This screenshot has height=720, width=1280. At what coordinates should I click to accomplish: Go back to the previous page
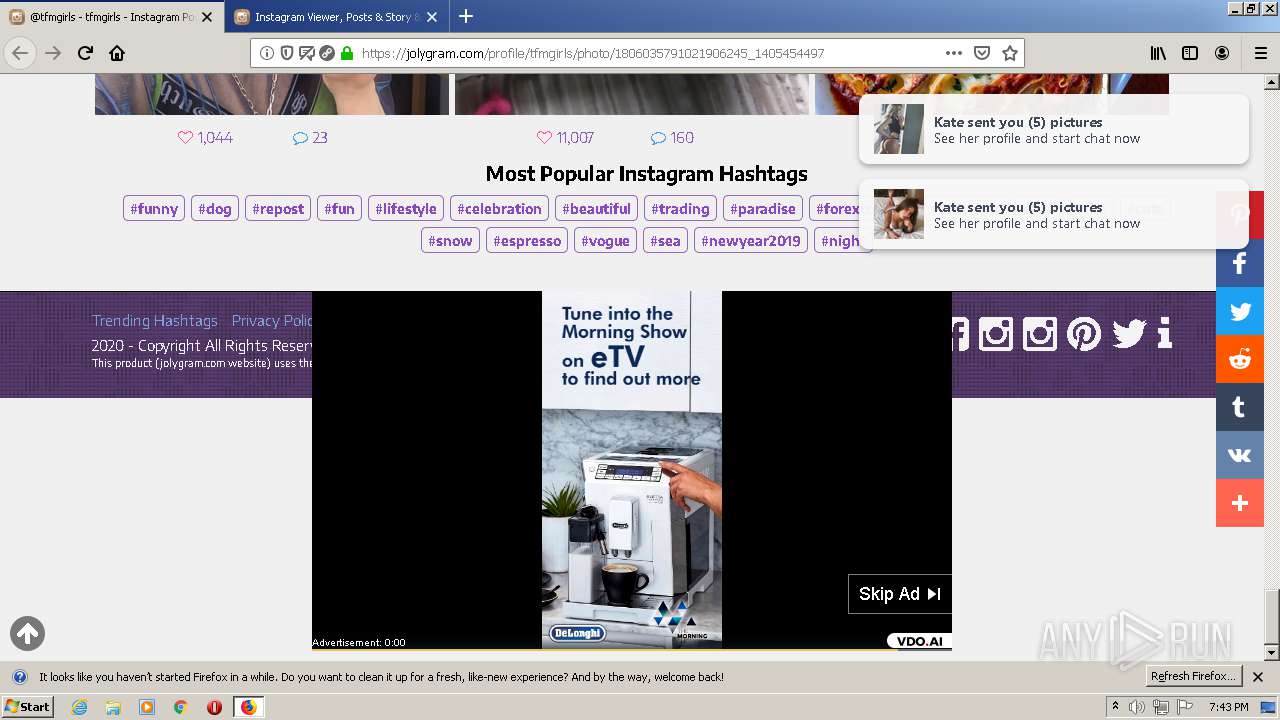[x=20, y=53]
